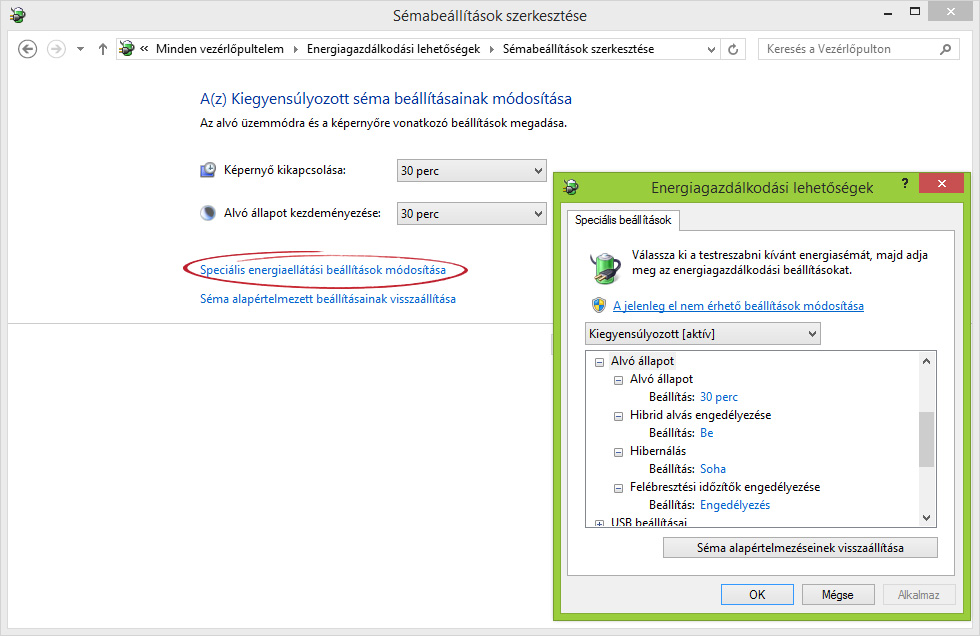Click the back navigation arrow
The height and width of the screenshot is (636, 980).
coord(28,49)
